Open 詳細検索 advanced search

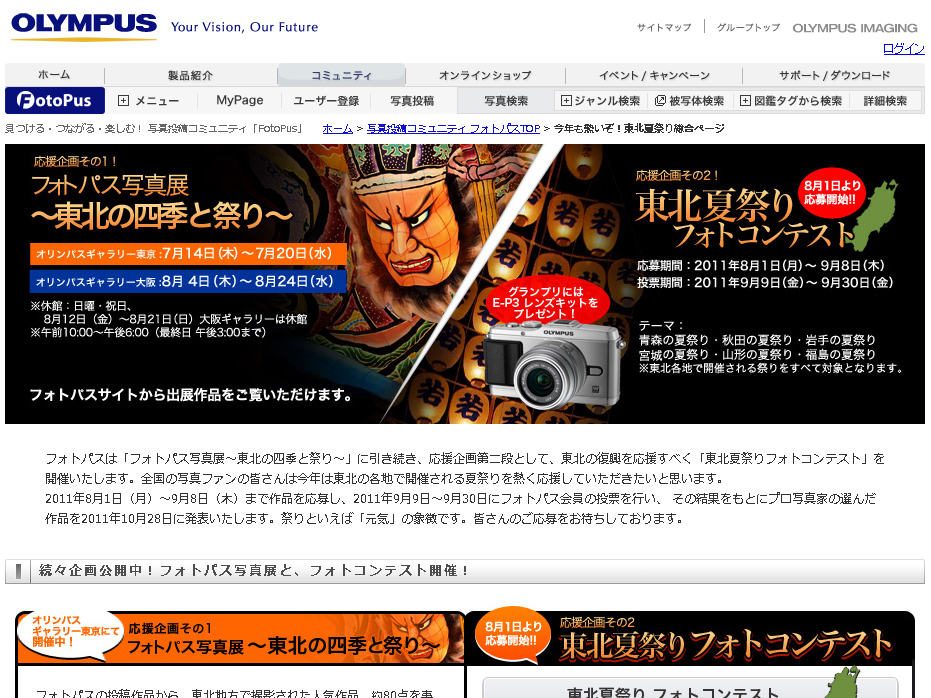(885, 101)
